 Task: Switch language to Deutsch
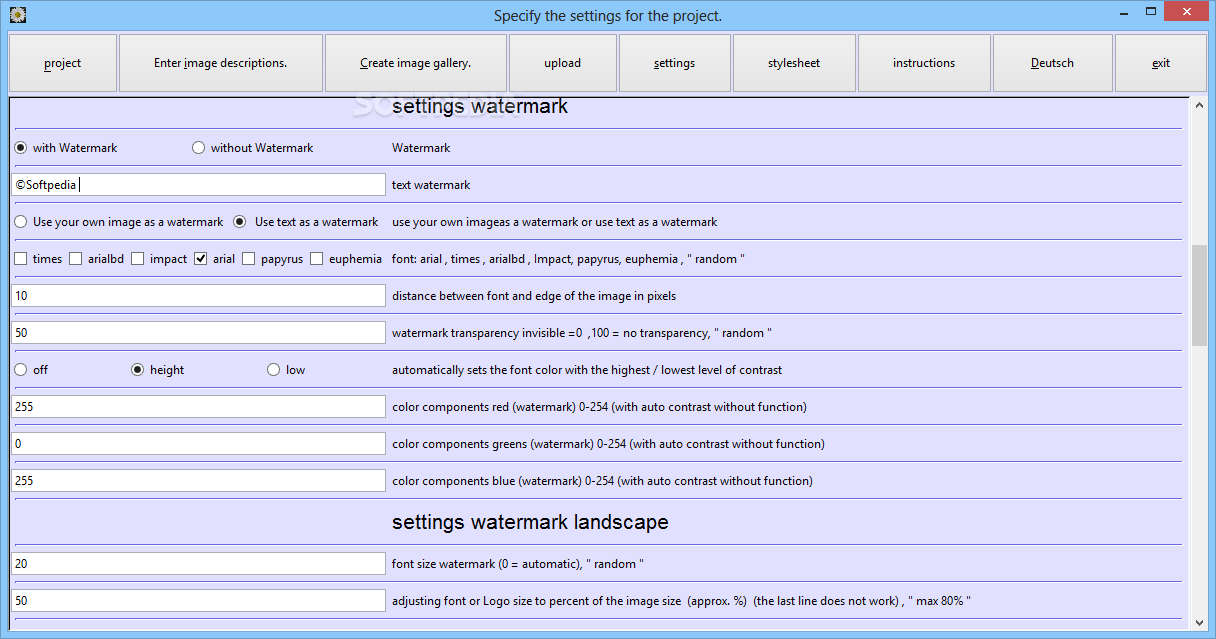point(1052,63)
